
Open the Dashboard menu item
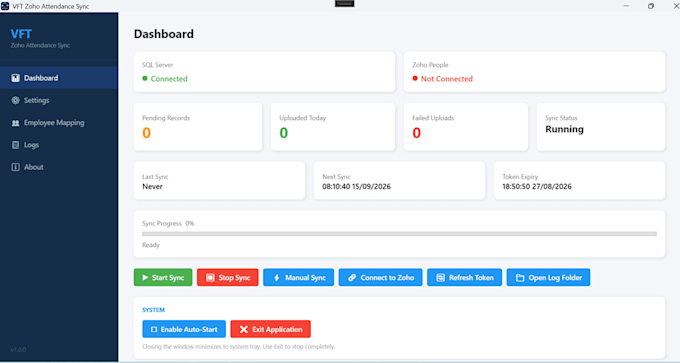coord(59,78)
